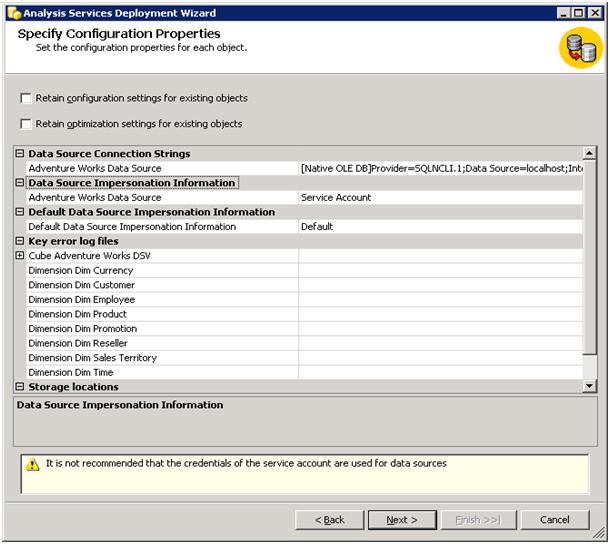
Task: Expand Cube Adventure Works DSV node
Action: [19, 256]
